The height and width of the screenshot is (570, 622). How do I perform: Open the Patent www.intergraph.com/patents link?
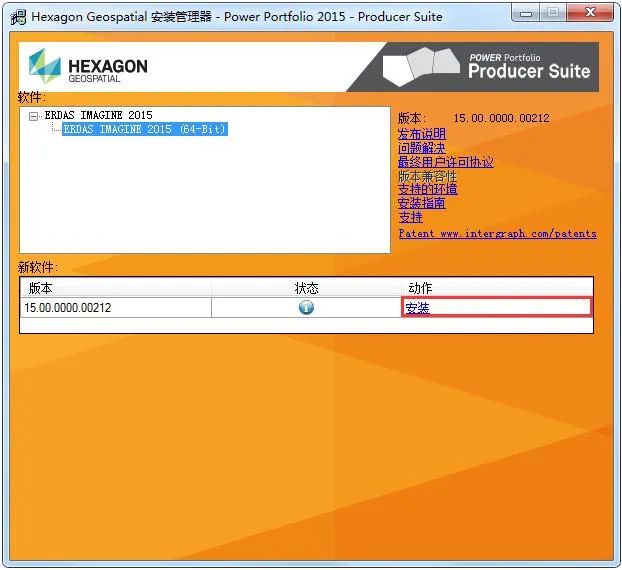tap(497, 233)
